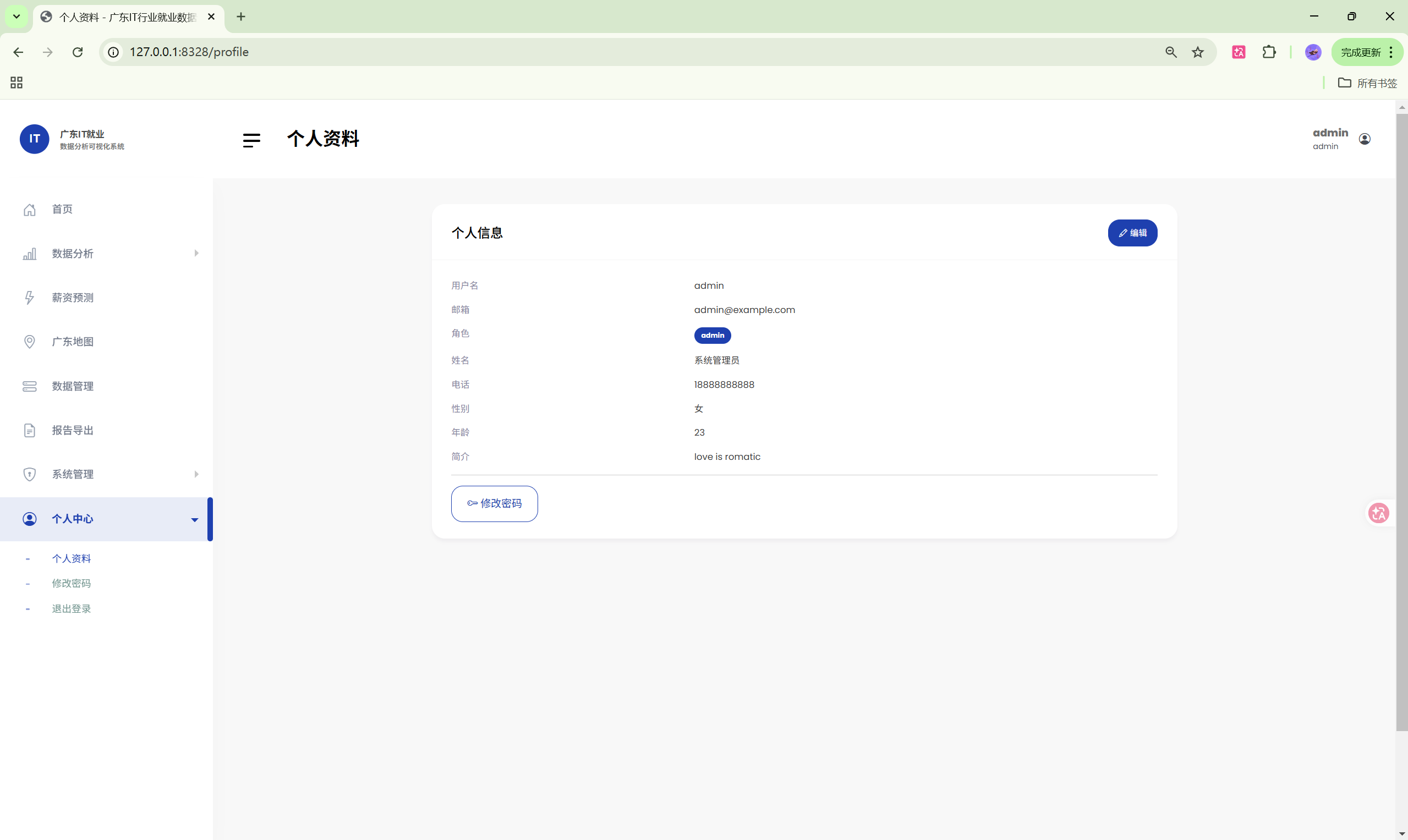Select 退出登录 from sidebar submenu
The width and height of the screenshot is (1408, 840).
(72, 608)
